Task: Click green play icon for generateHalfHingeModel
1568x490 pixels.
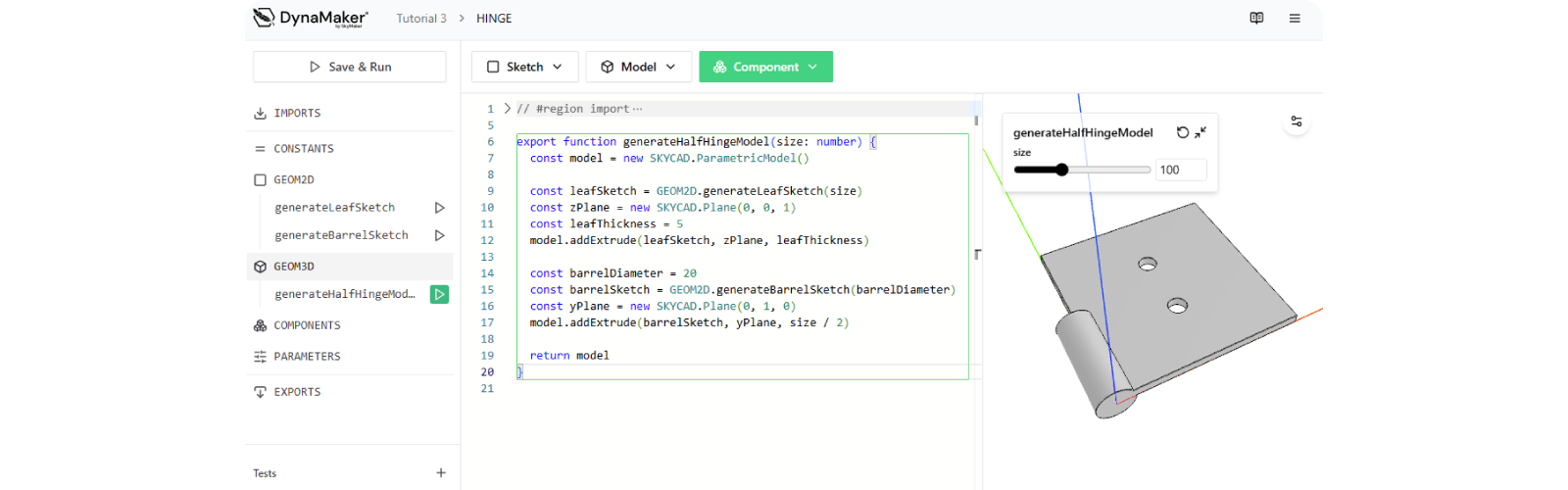Action: click(439, 294)
